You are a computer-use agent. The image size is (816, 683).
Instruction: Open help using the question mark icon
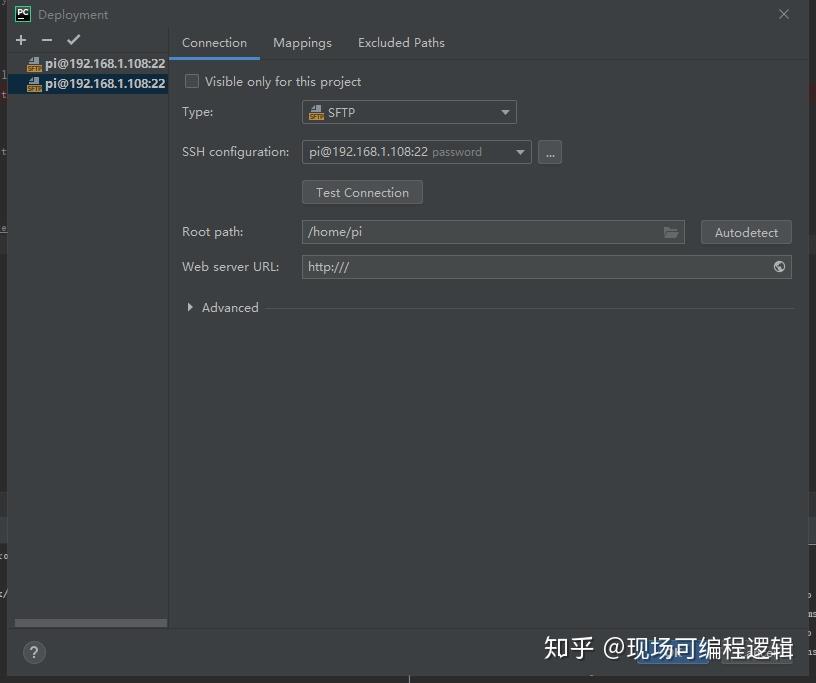coord(33,652)
